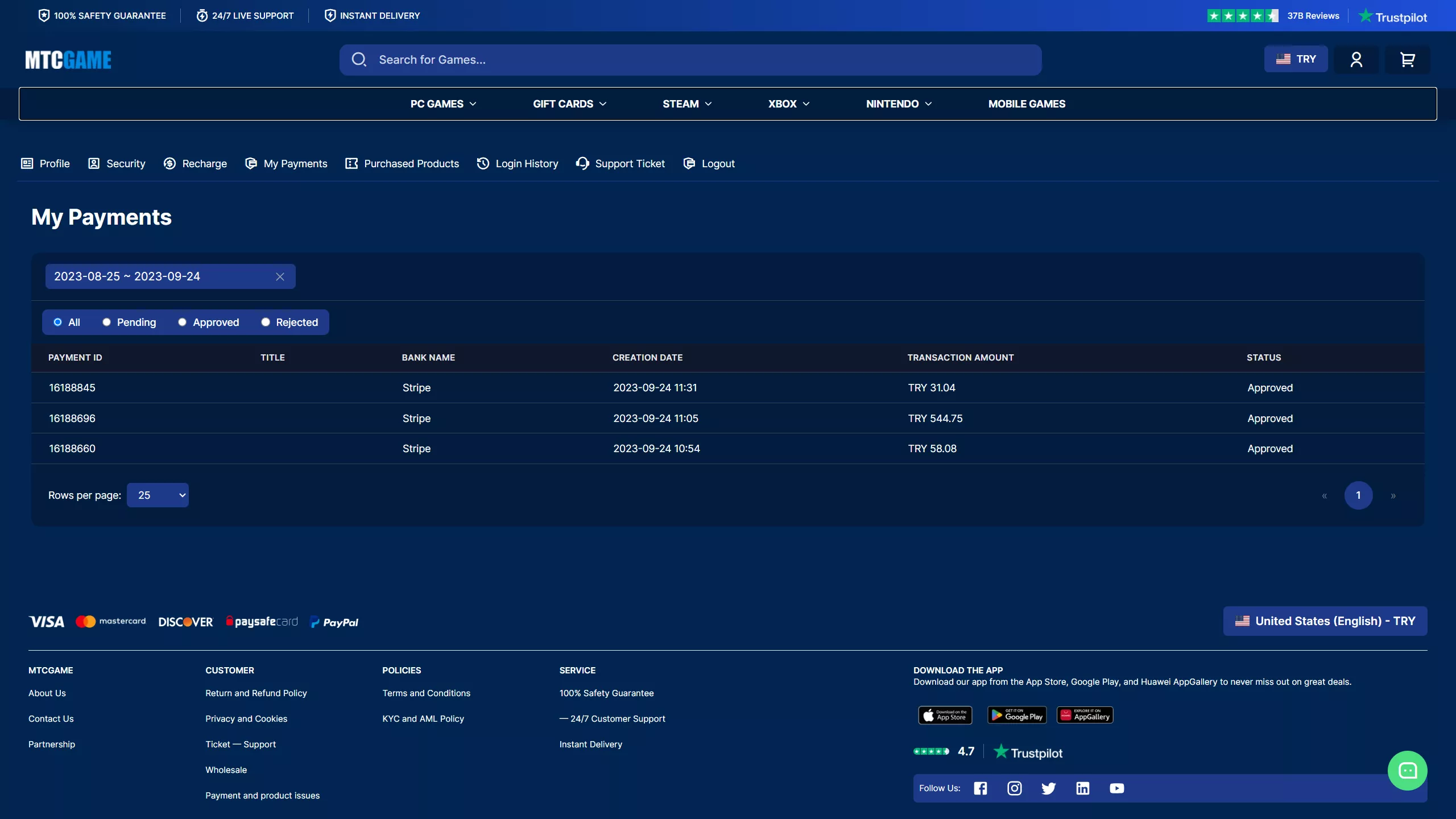The width and height of the screenshot is (1456, 819).
Task: Click the Recharge coin icon
Action: point(169,164)
